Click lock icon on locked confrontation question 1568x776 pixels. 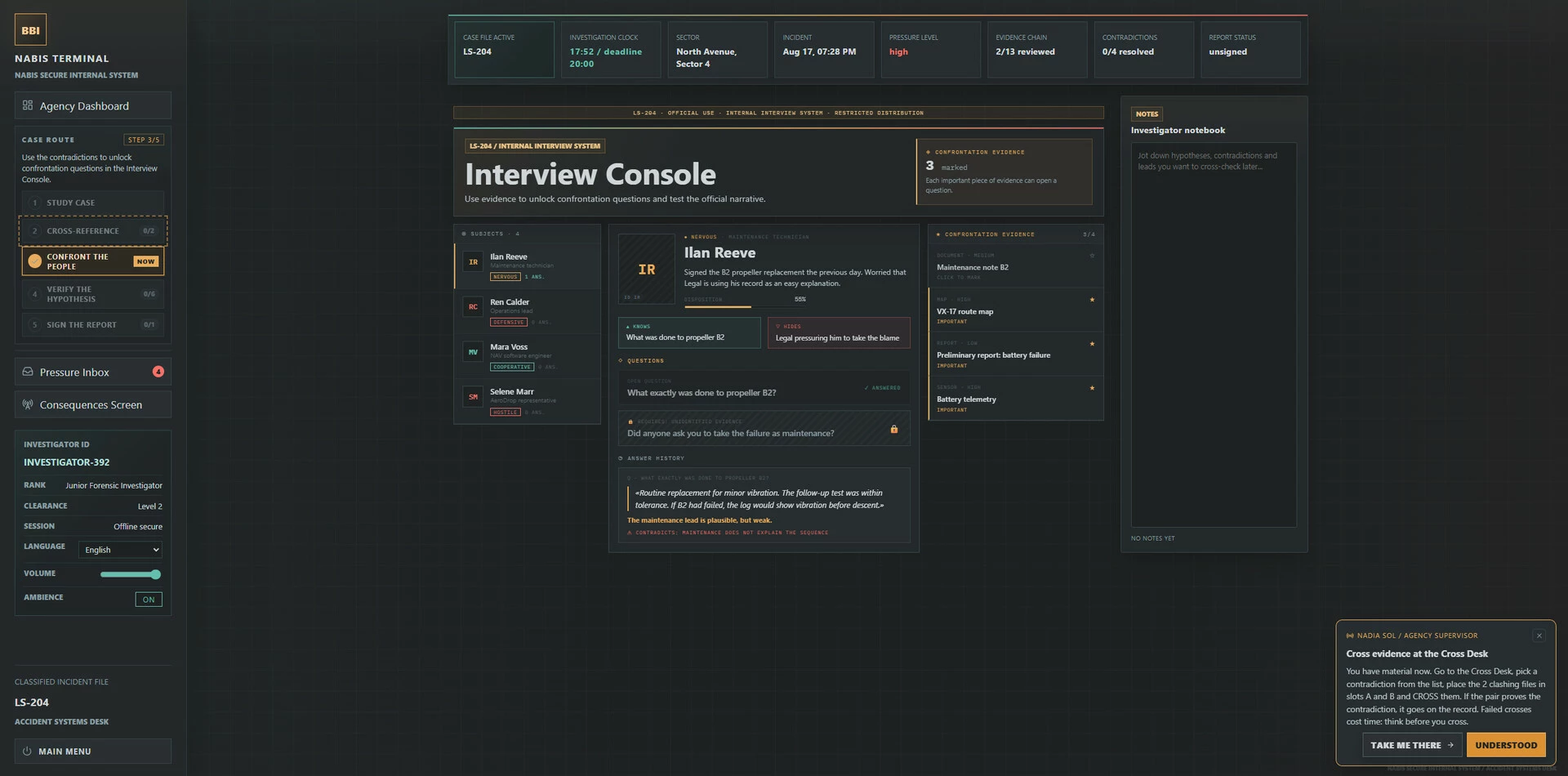point(894,429)
